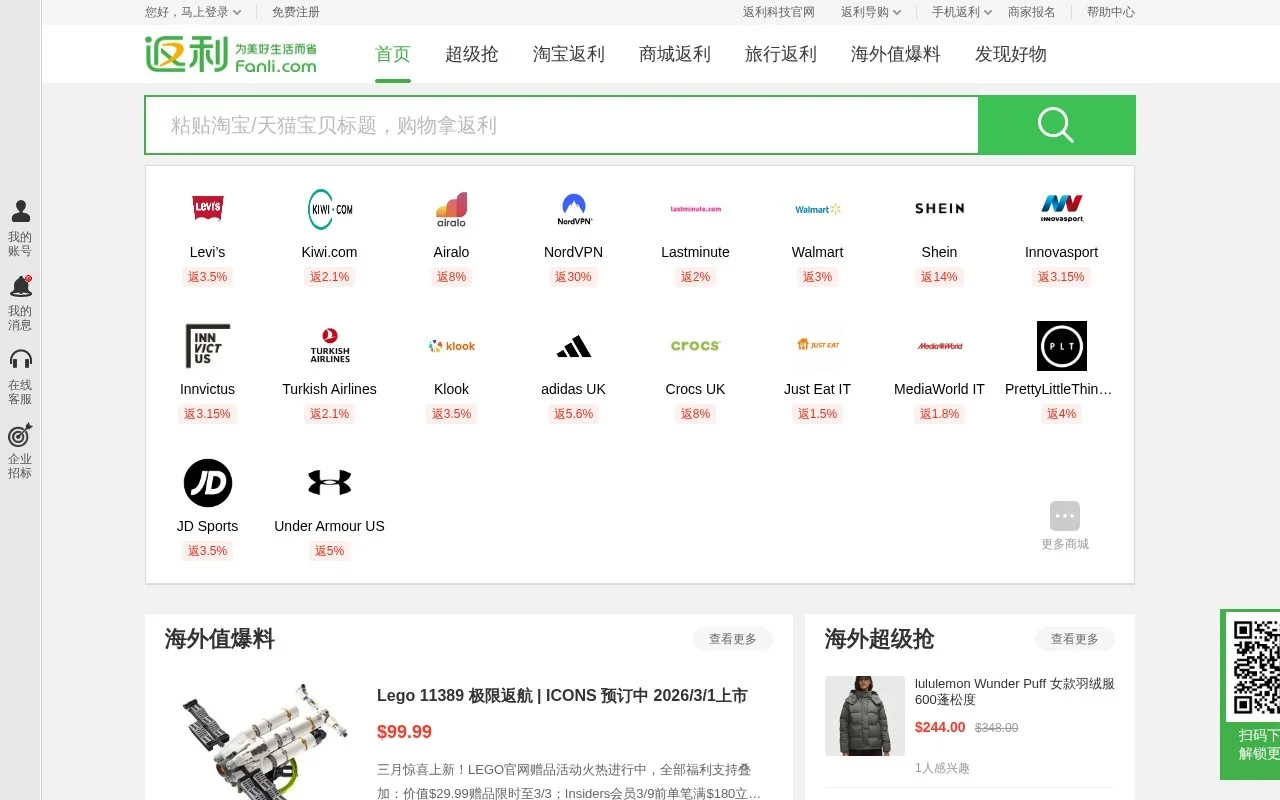Click the green search magnifier button
Viewport: 1280px width, 800px height.
(1056, 125)
